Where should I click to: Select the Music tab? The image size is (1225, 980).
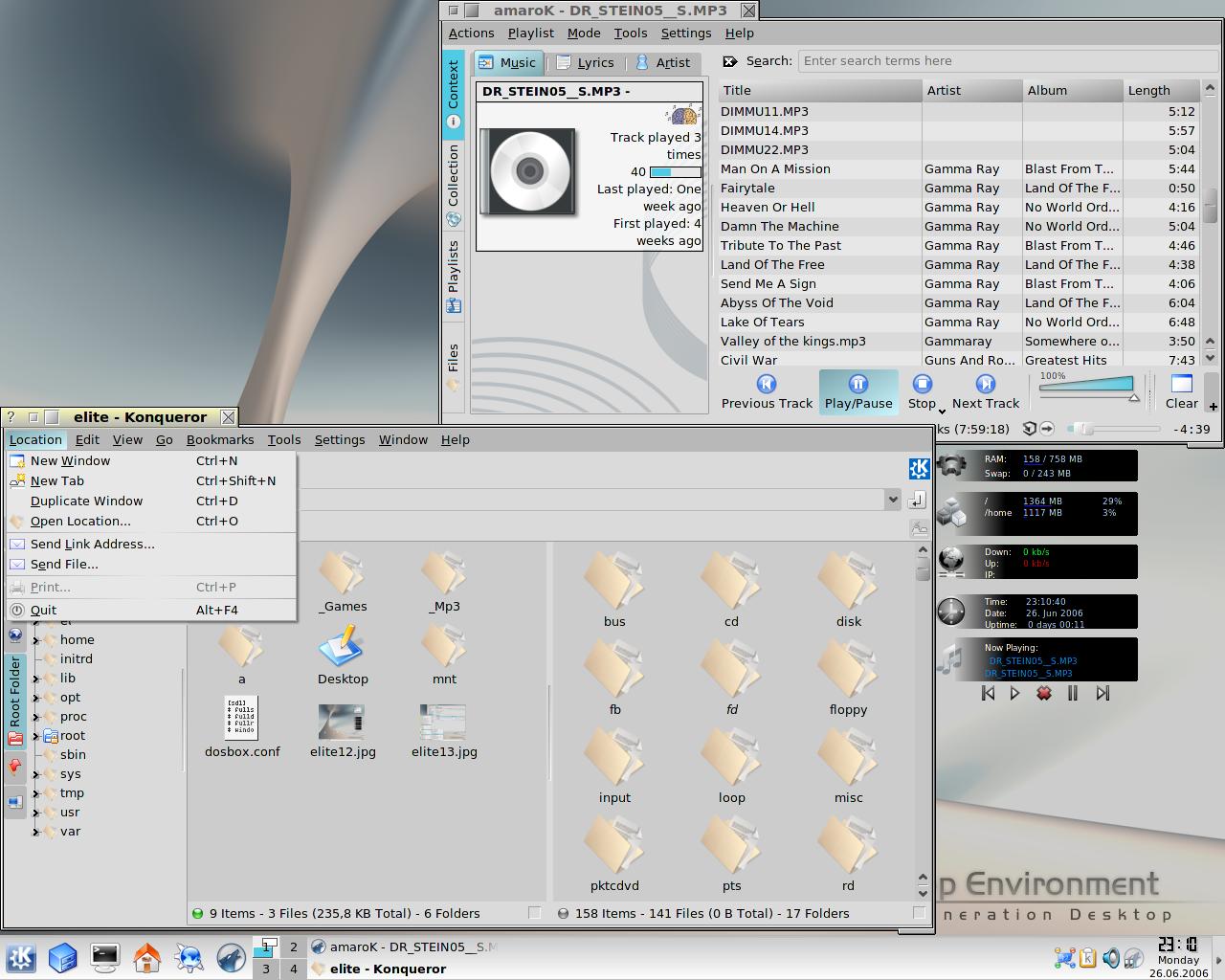[507, 62]
